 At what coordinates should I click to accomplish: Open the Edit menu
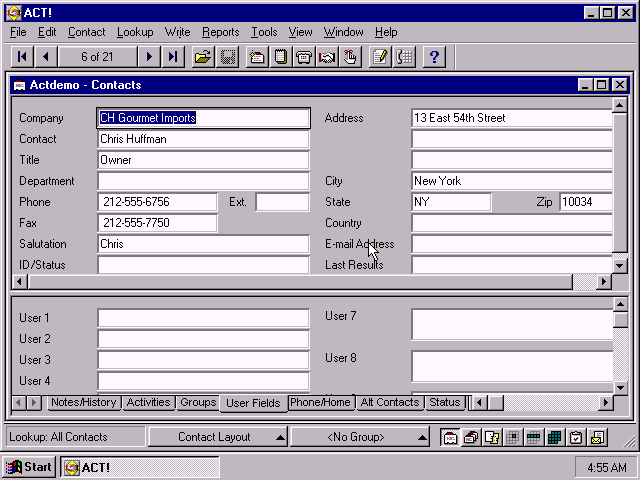pyautogui.click(x=47, y=32)
